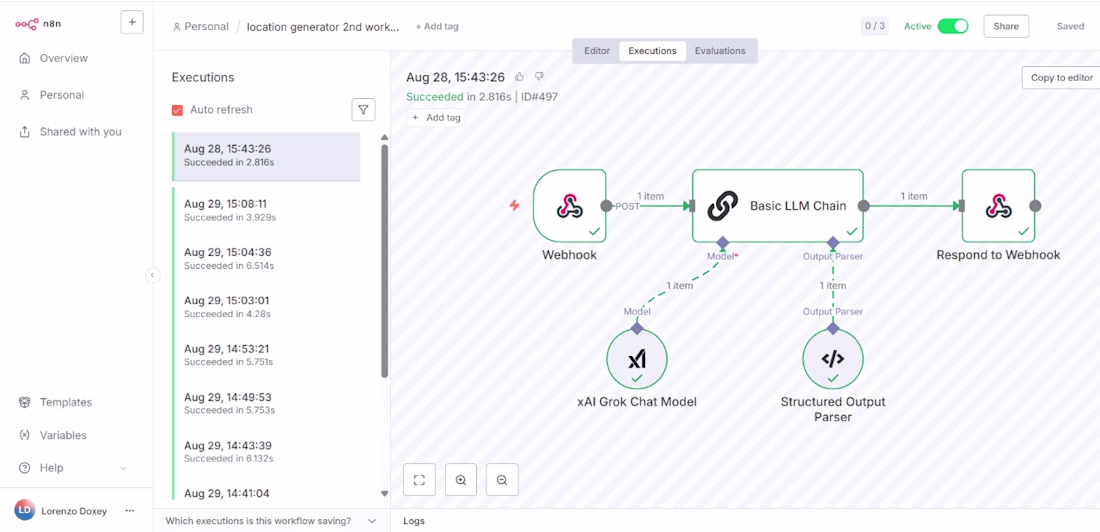Select the Structured Output Parser node
The width and height of the screenshot is (1100, 532).
pos(833,359)
